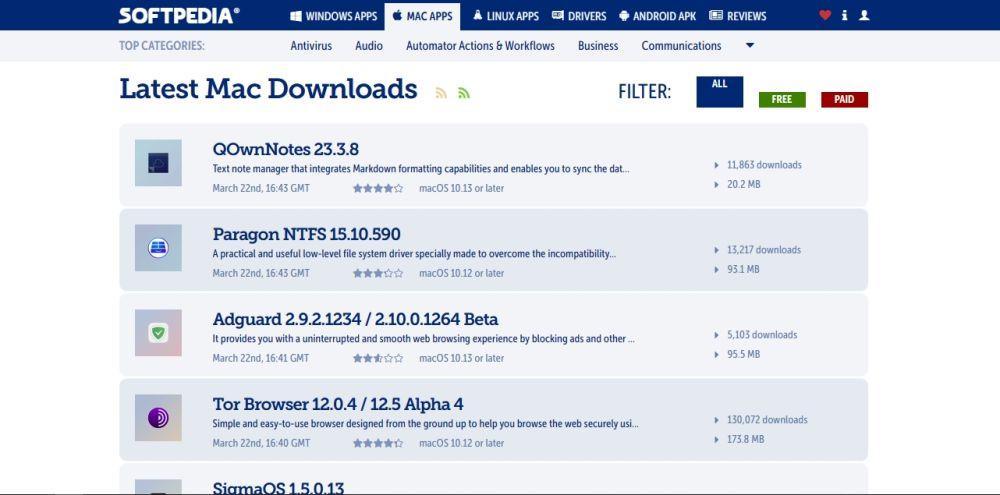Click the '173.8 MB' size text
Image resolution: width=1000 pixels, height=495 pixels.
tap(746, 440)
